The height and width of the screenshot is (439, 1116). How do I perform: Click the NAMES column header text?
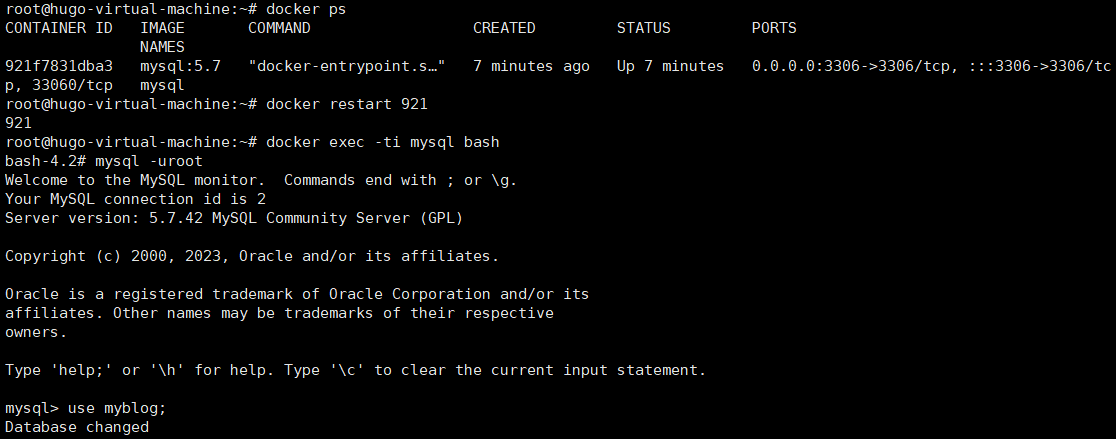(x=162, y=47)
